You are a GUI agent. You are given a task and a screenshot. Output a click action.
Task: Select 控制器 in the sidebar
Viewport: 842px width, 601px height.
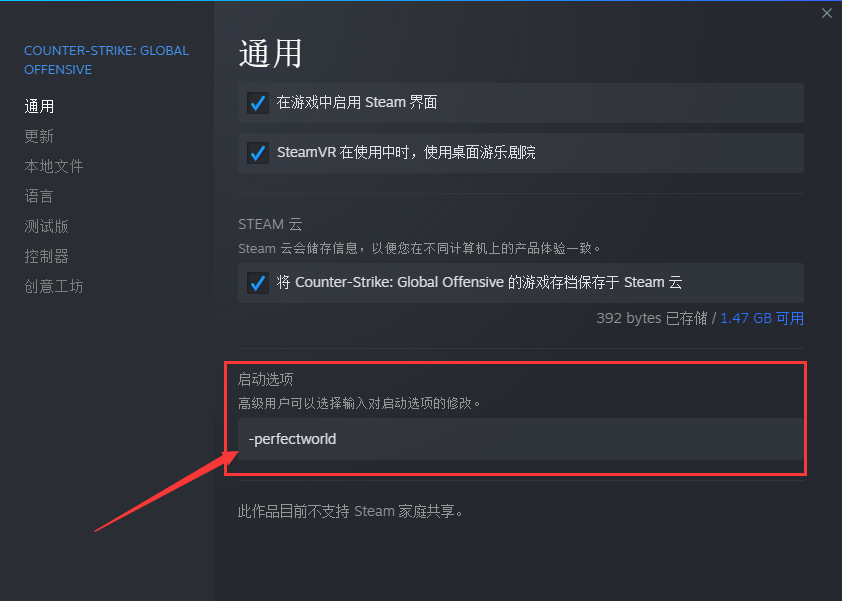(47, 257)
